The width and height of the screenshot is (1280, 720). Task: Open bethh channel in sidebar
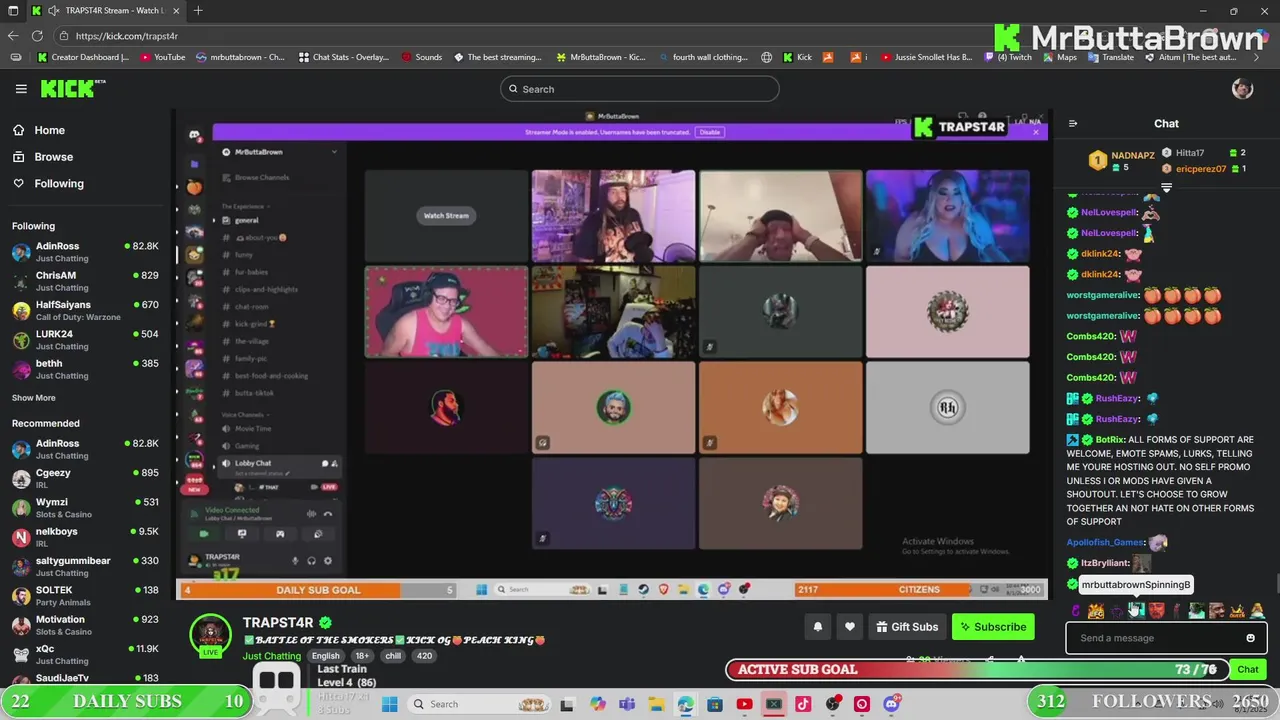click(x=85, y=369)
